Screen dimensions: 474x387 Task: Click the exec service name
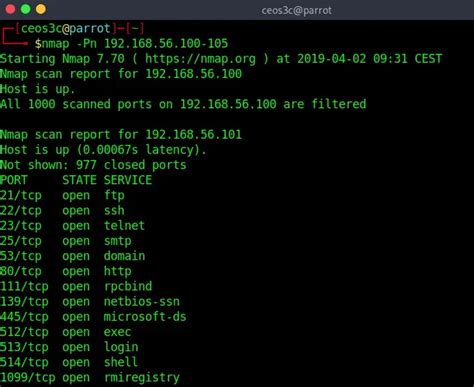(117, 332)
